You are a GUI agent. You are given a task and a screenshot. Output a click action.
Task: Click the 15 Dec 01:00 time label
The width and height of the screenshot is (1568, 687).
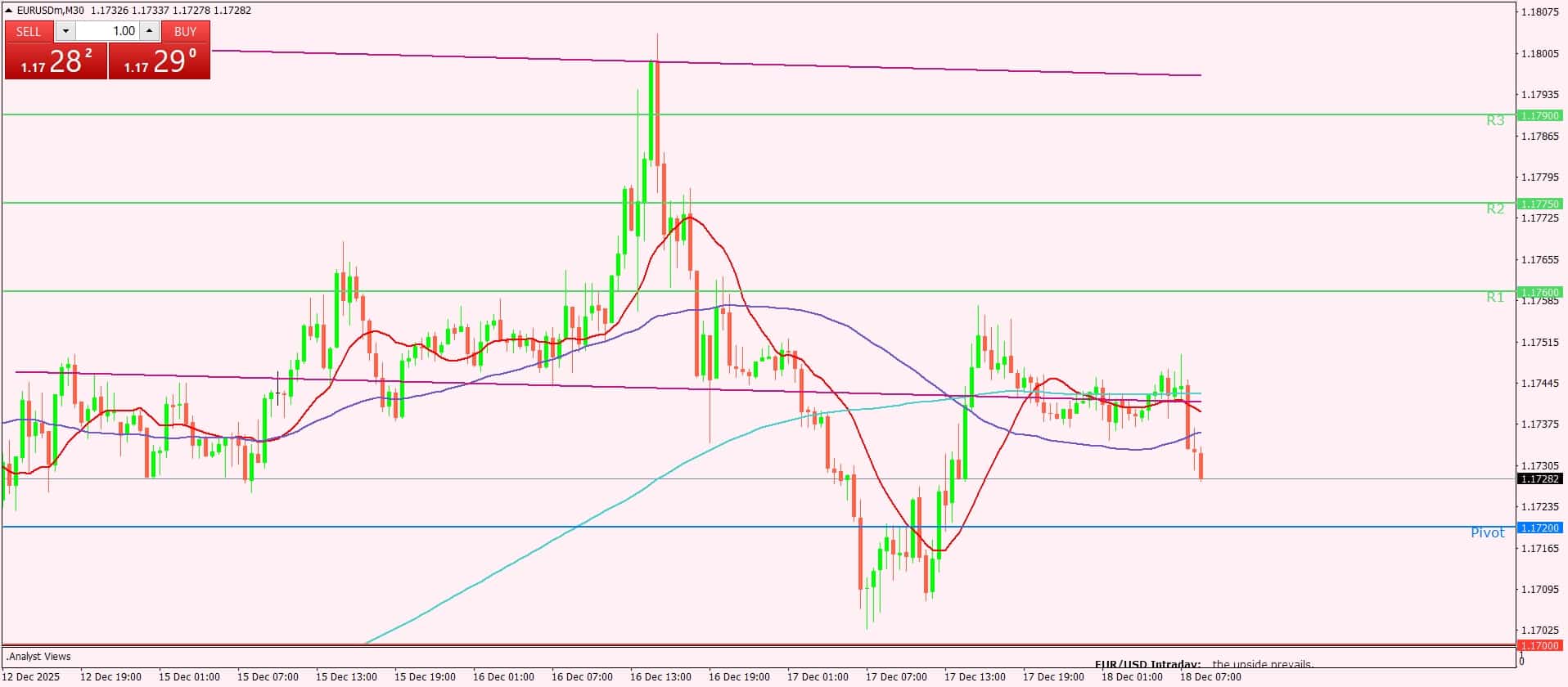[x=189, y=677]
